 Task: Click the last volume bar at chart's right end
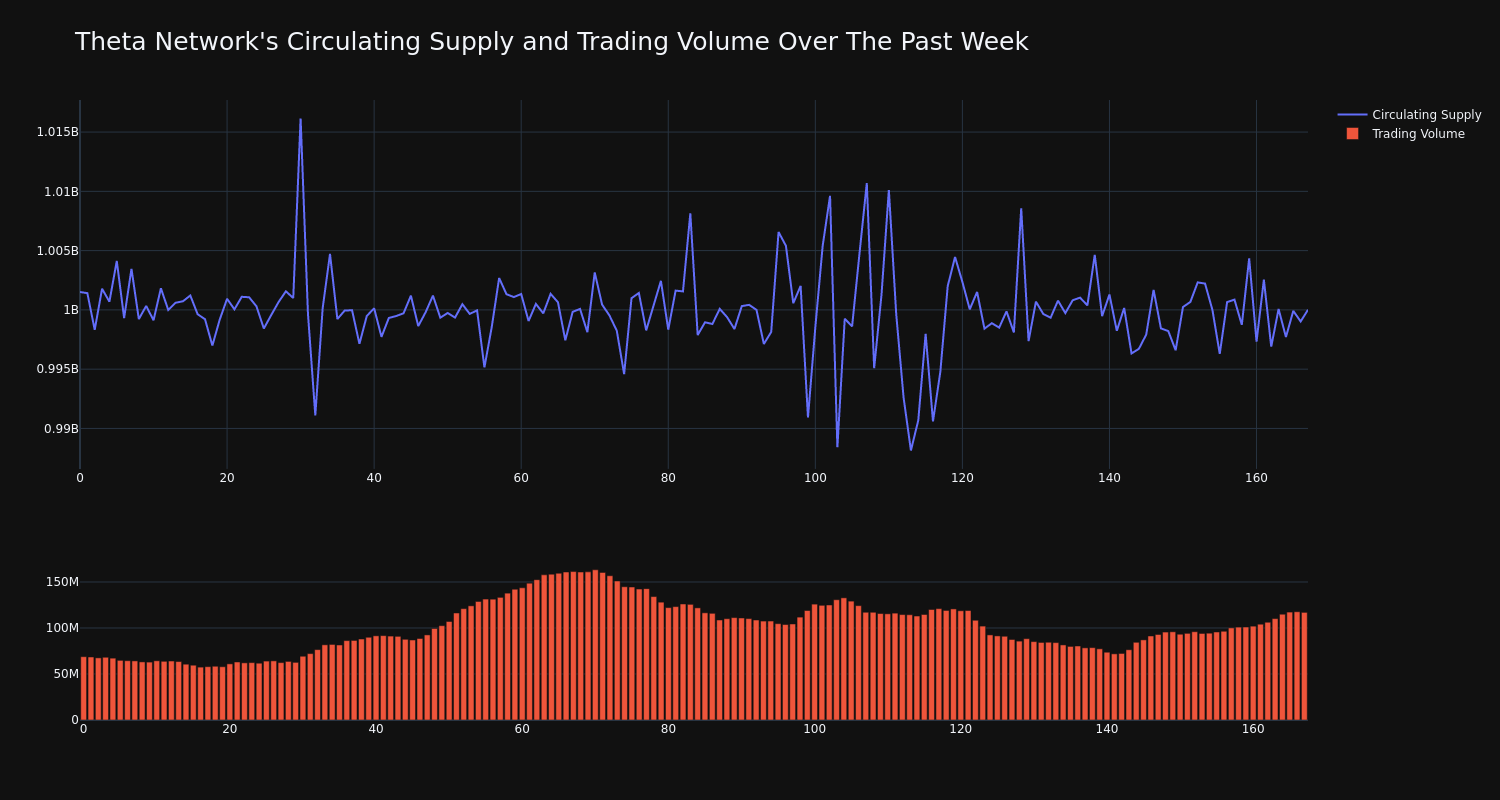pyautogui.click(x=1304, y=666)
